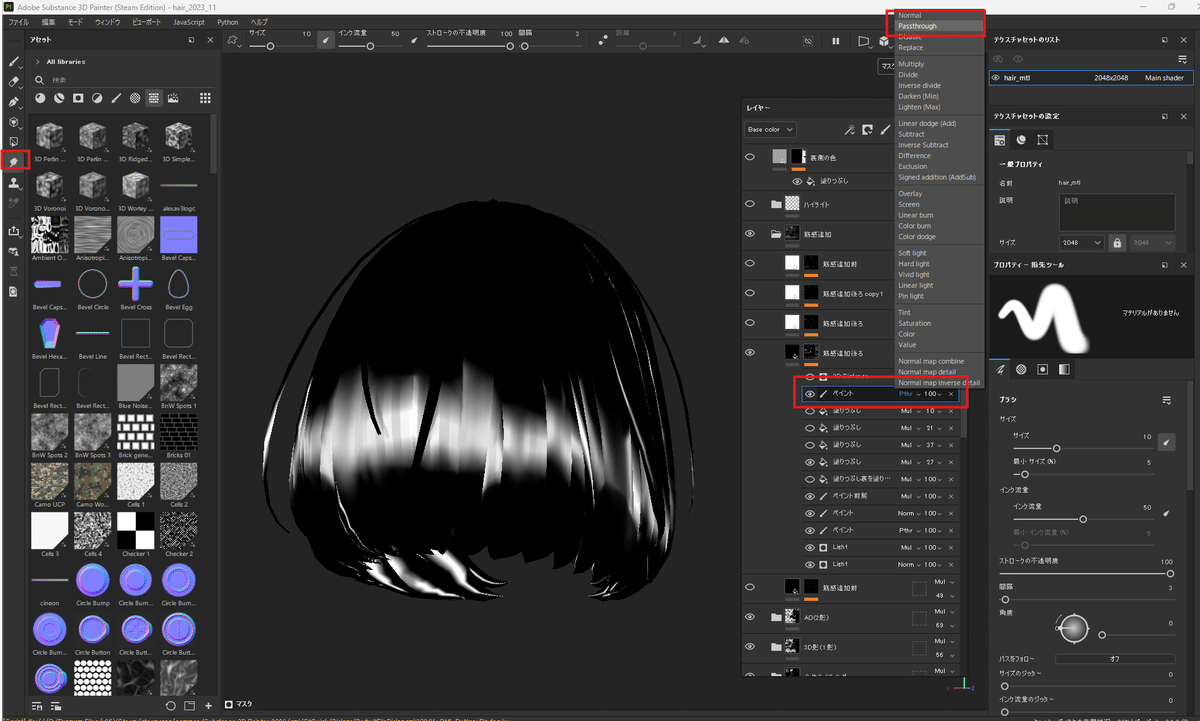Open the Export textures icon in left toolbar
The width and height of the screenshot is (1200, 721).
(14, 230)
